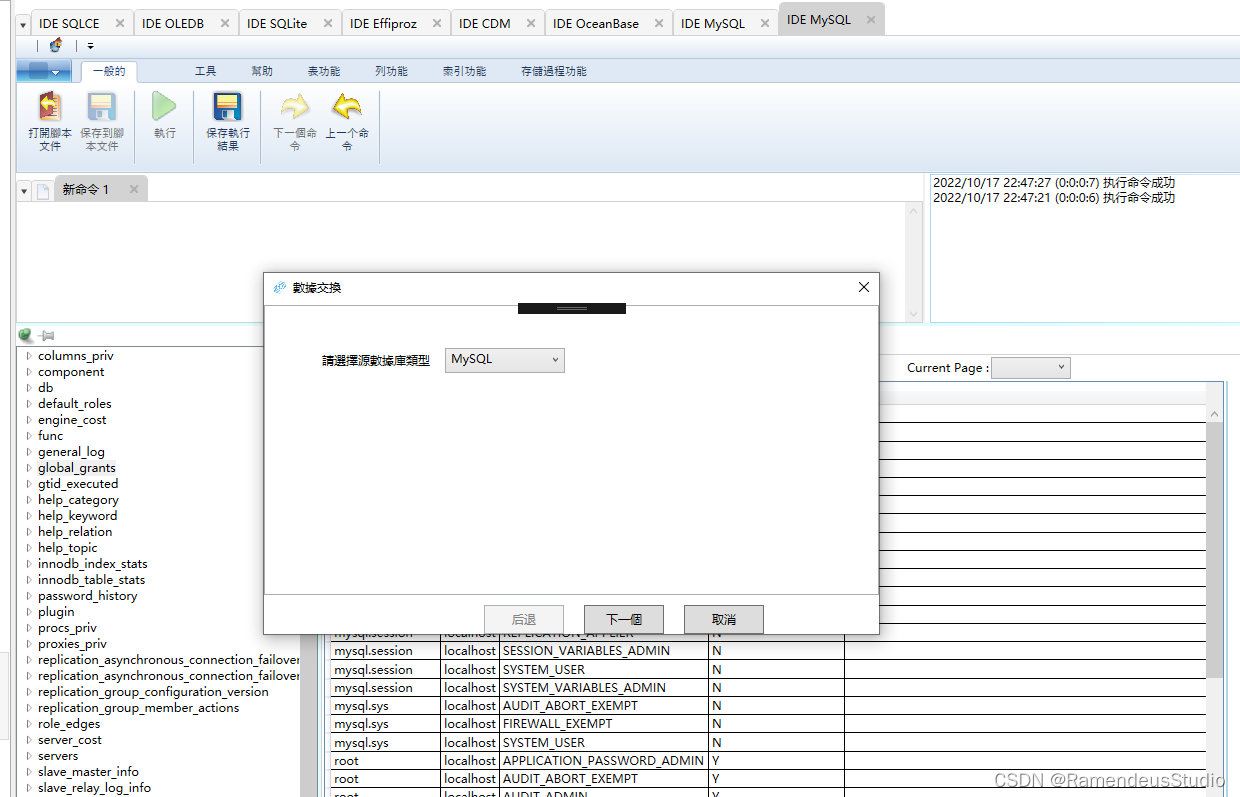Click the green icon above the table tree
Viewport: 1240px width, 797px height.
[25, 336]
